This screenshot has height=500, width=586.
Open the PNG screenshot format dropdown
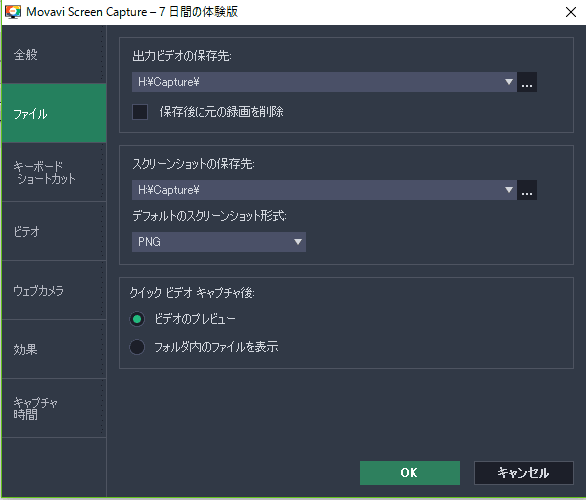point(219,242)
